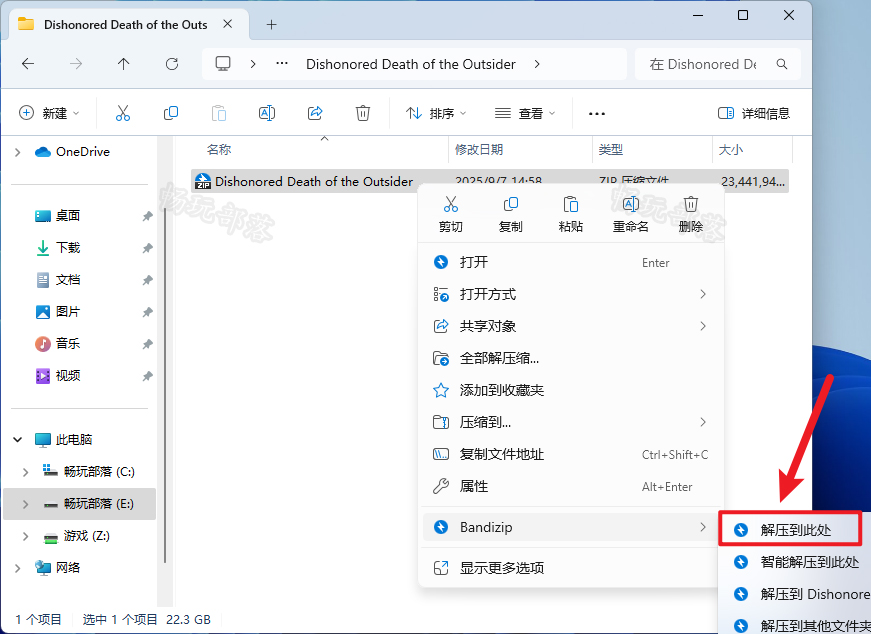
Task: Expand the 畅玩部落 (E:) drive node
Action: pos(26,504)
